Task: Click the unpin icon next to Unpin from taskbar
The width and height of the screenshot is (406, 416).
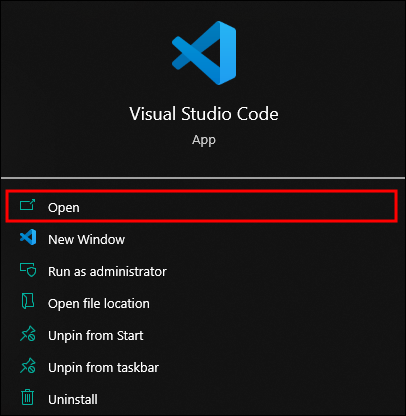Action: point(28,366)
